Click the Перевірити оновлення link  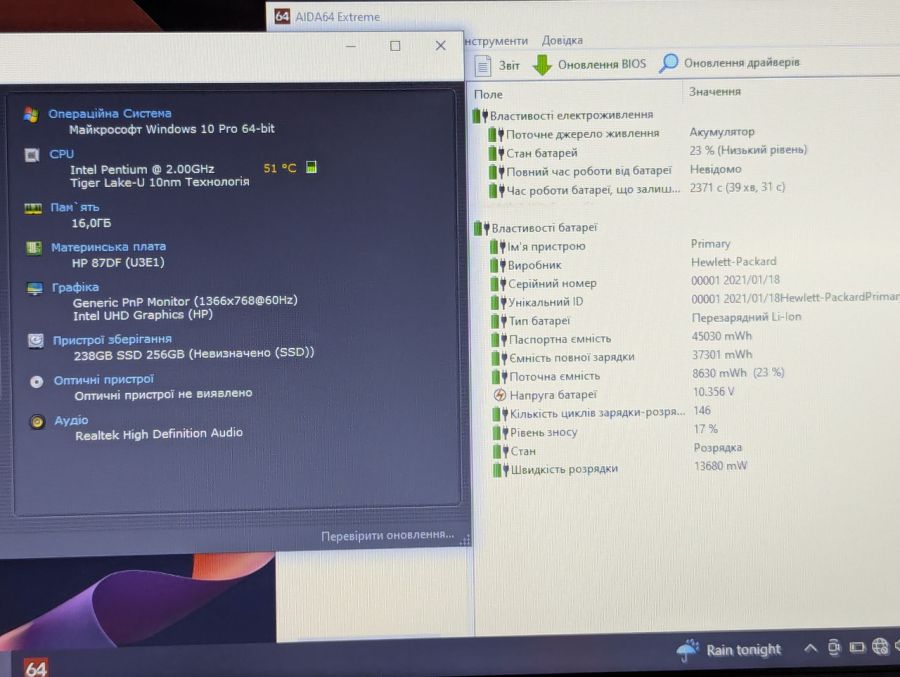click(387, 535)
